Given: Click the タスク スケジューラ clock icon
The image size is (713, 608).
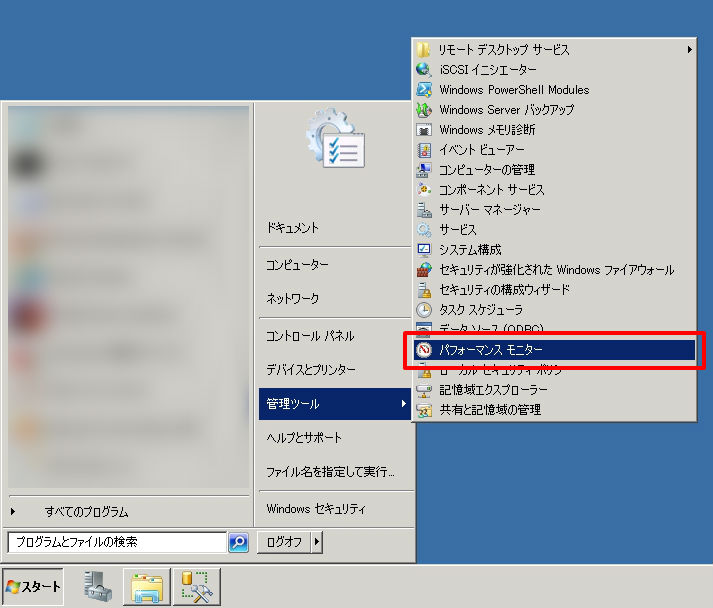Looking at the screenshot, I should (x=424, y=310).
